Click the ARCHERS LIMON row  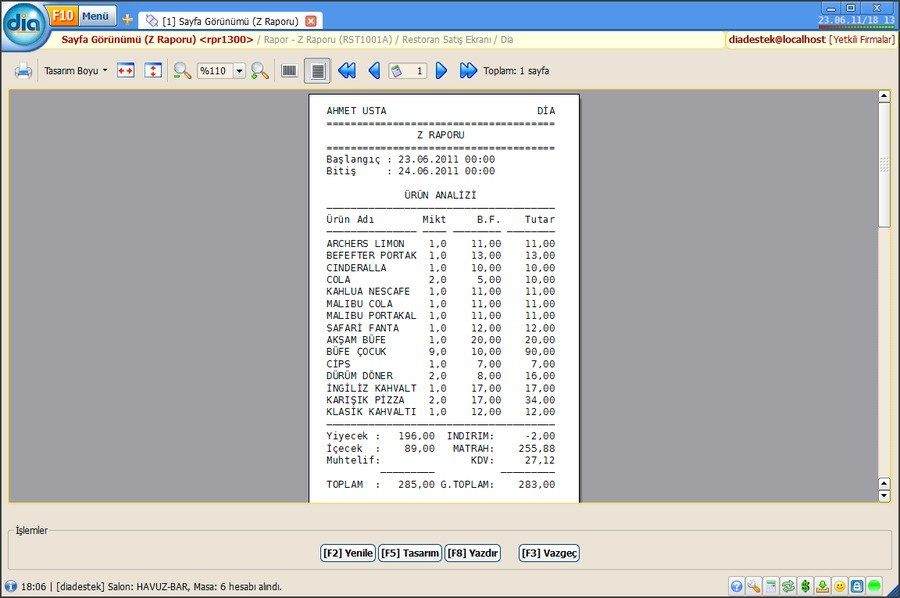tap(440, 243)
